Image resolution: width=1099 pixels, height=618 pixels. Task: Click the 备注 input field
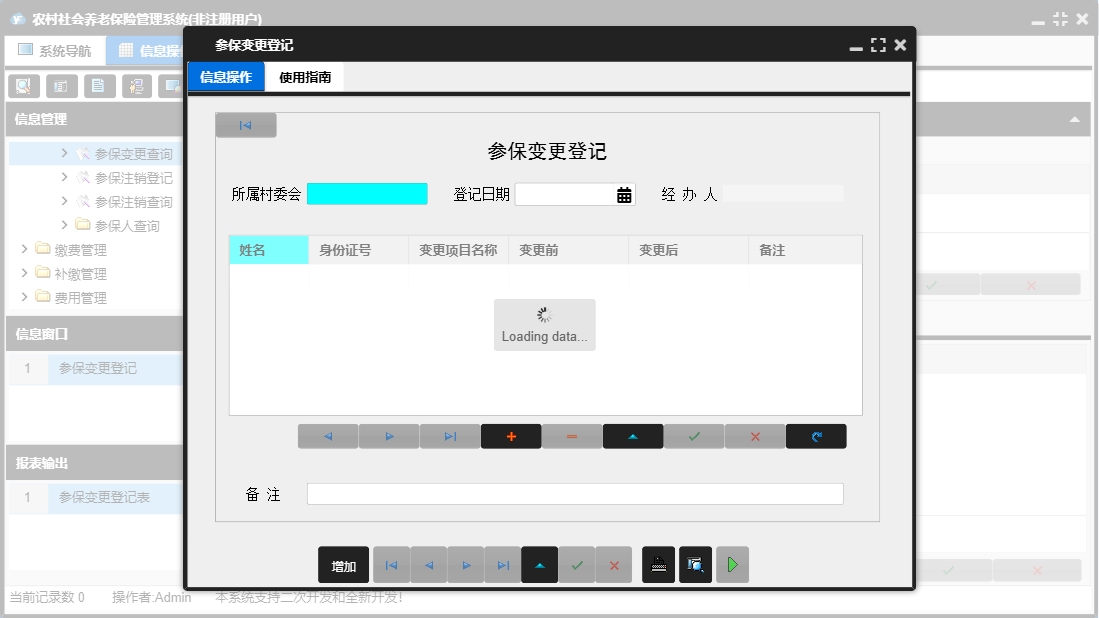point(575,493)
